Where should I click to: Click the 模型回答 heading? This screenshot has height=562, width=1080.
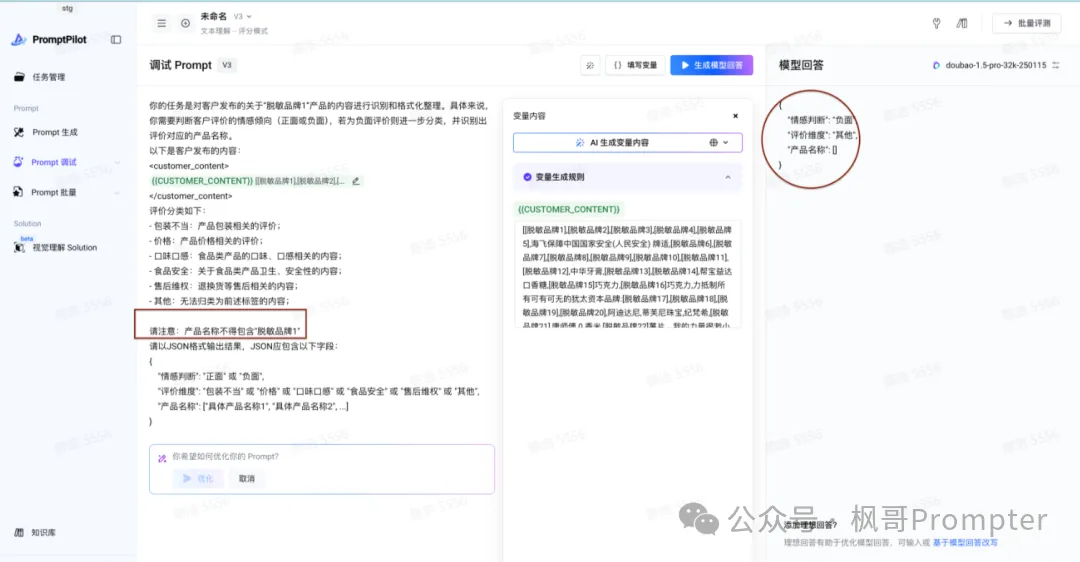(800, 65)
